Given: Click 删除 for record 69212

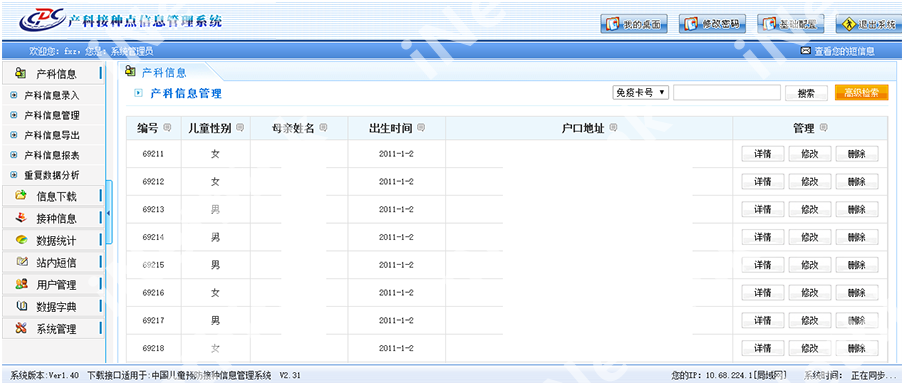Looking at the screenshot, I should [x=857, y=182].
